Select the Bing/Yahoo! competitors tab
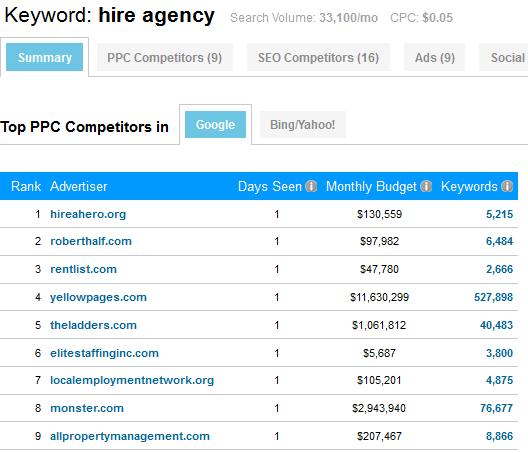The height and width of the screenshot is (453, 528). click(x=302, y=125)
